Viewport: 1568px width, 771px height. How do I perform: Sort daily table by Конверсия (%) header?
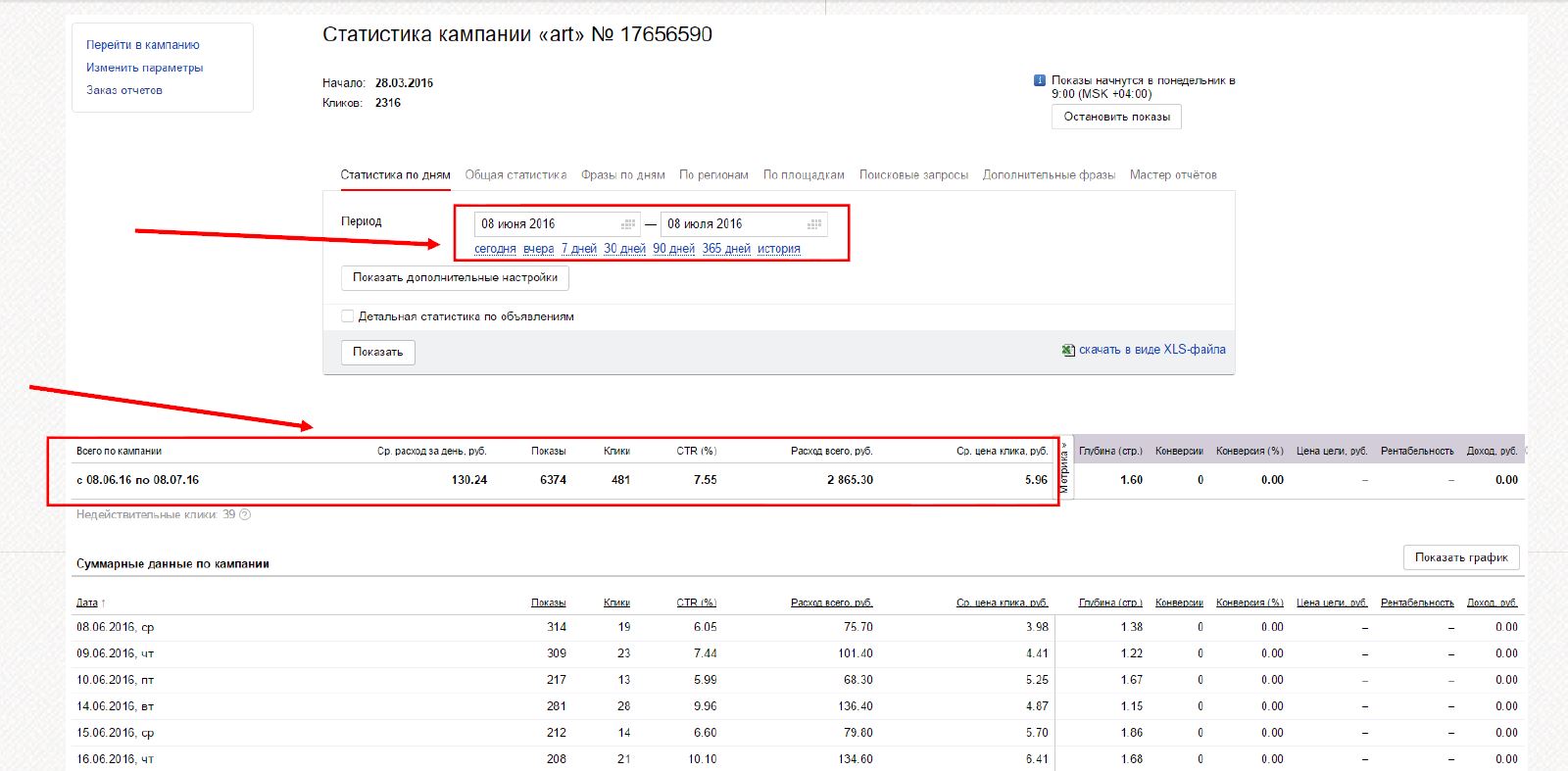click(1249, 603)
